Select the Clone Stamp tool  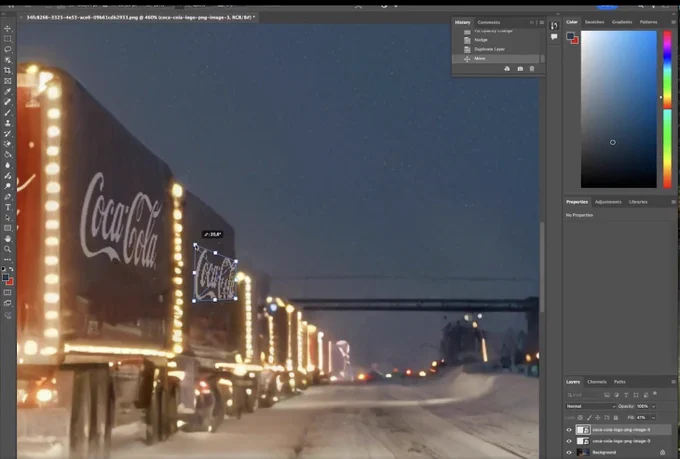8,123
